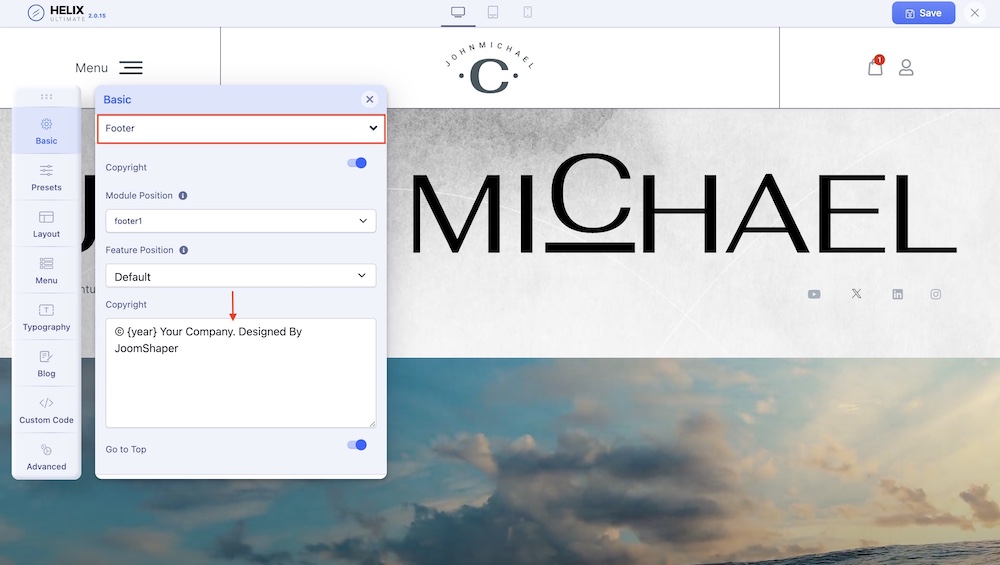Open the hamburger Menu icon
Screen dimensions: 1000x565
pyautogui.click(x=131, y=68)
